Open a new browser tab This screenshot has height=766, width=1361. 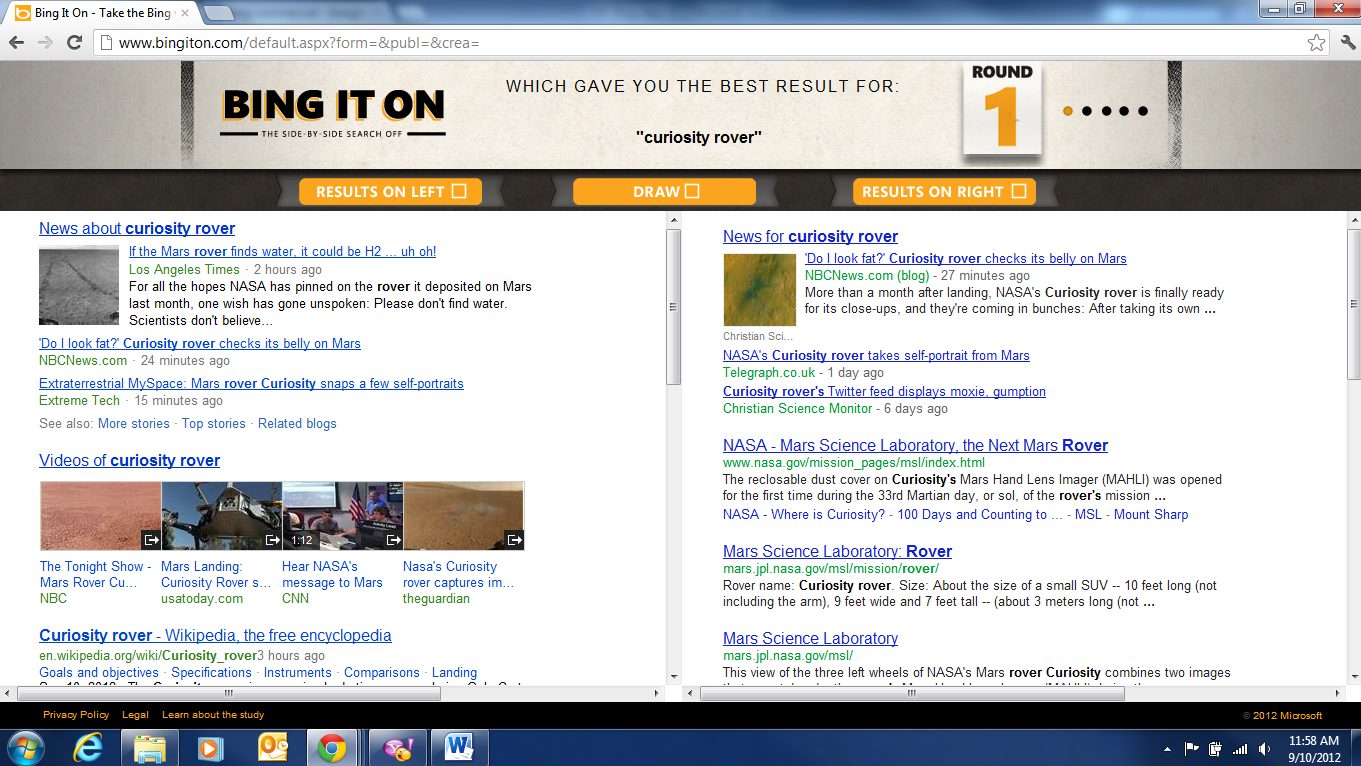[218, 13]
